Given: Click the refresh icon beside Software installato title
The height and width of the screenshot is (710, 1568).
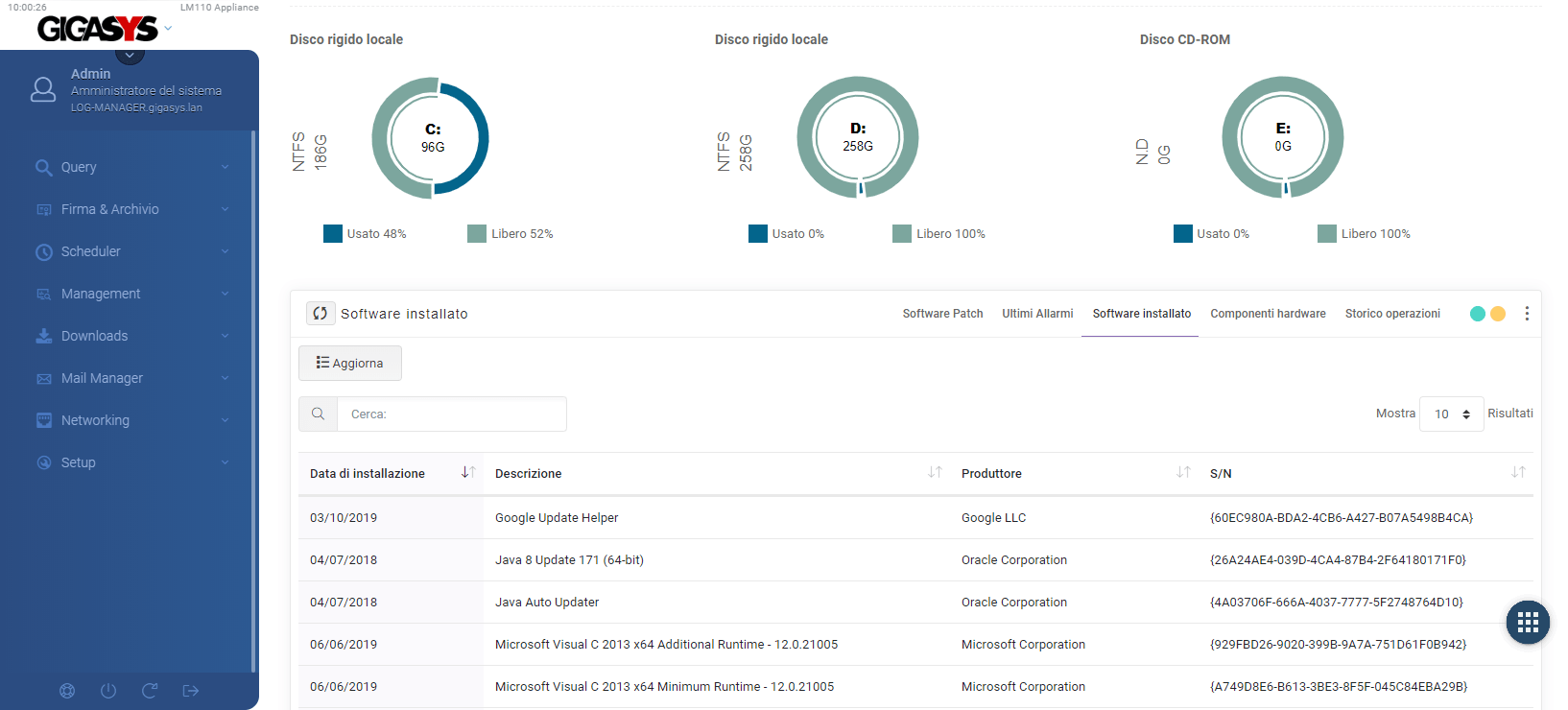Looking at the screenshot, I should click(321, 314).
